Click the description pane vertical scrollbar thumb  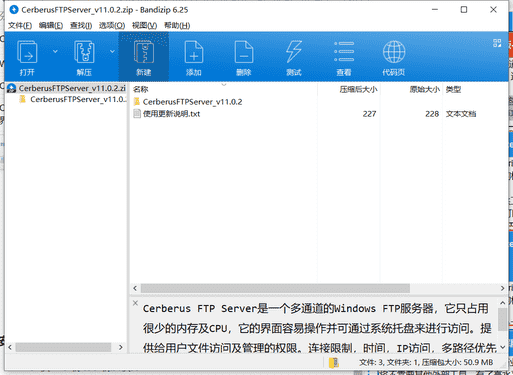coord(502,319)
